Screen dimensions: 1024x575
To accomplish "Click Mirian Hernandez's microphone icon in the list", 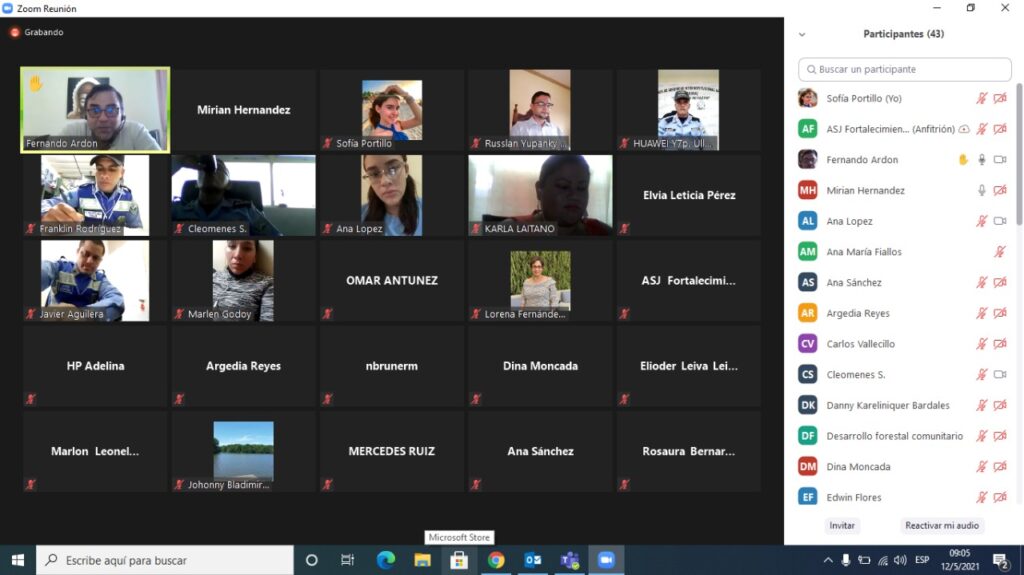I will click(982, 190).
